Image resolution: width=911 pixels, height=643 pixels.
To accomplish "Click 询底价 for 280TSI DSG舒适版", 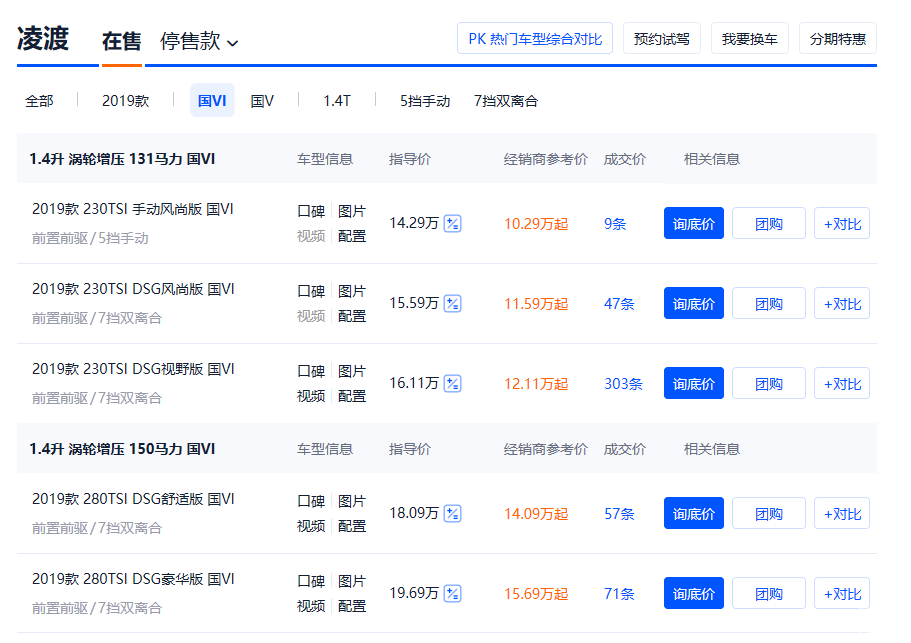I will tap(693, 513).
